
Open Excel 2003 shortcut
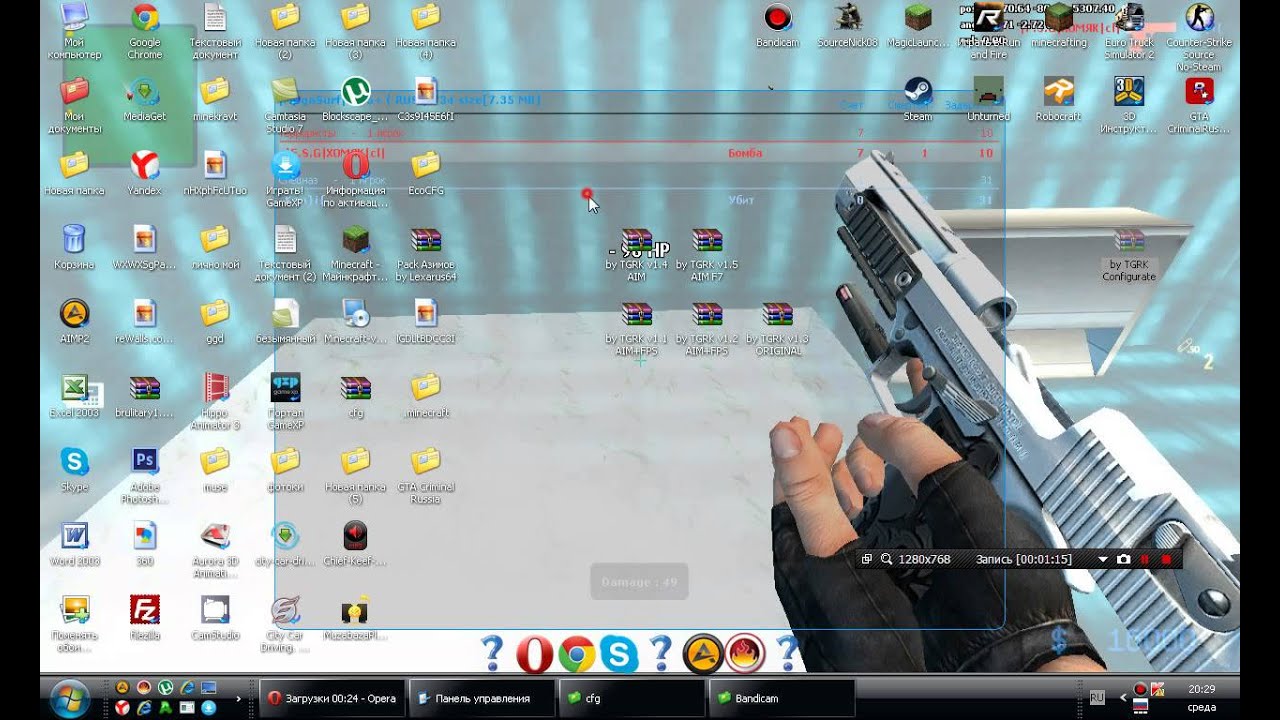[74, 387]
